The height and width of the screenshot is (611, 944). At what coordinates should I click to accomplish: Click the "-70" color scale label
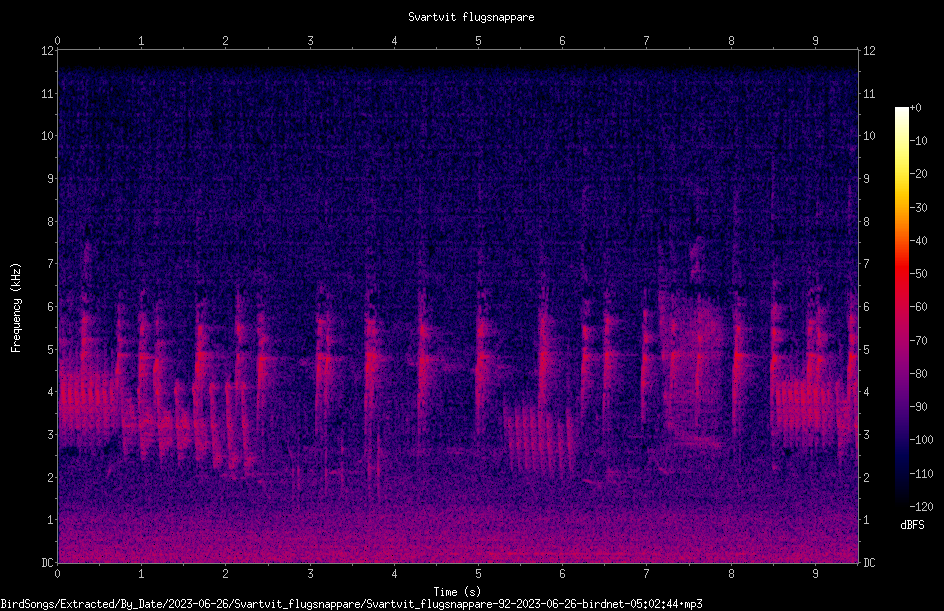coord(918,341)
